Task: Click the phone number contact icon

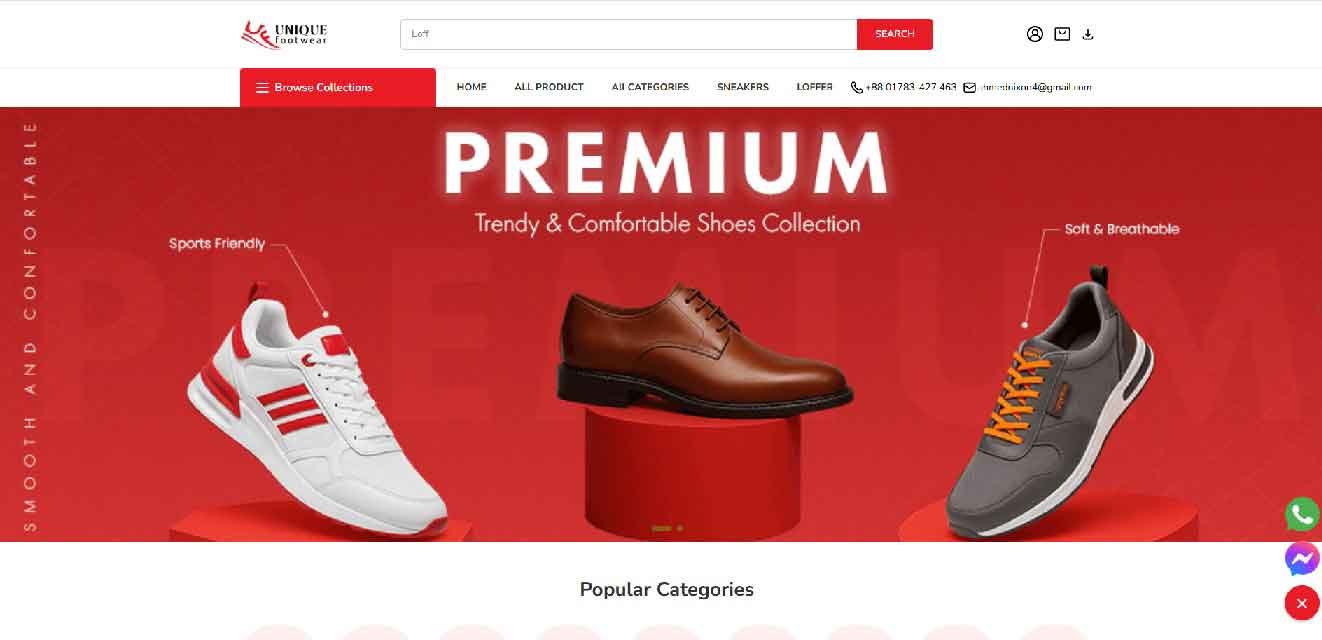Action: click(x=856, y=88)
